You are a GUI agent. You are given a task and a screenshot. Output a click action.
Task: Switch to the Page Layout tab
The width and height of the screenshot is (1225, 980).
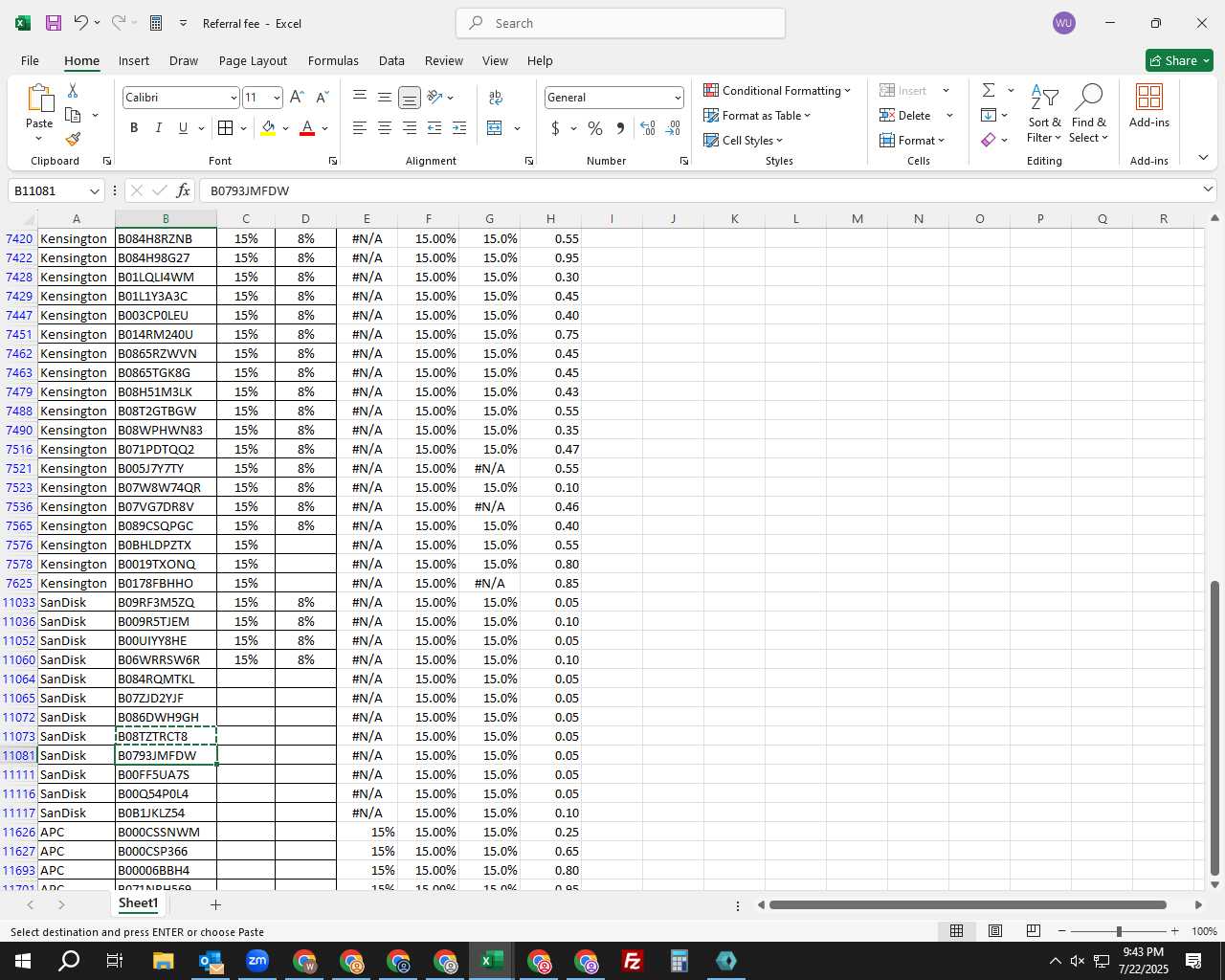pos(253,60)
